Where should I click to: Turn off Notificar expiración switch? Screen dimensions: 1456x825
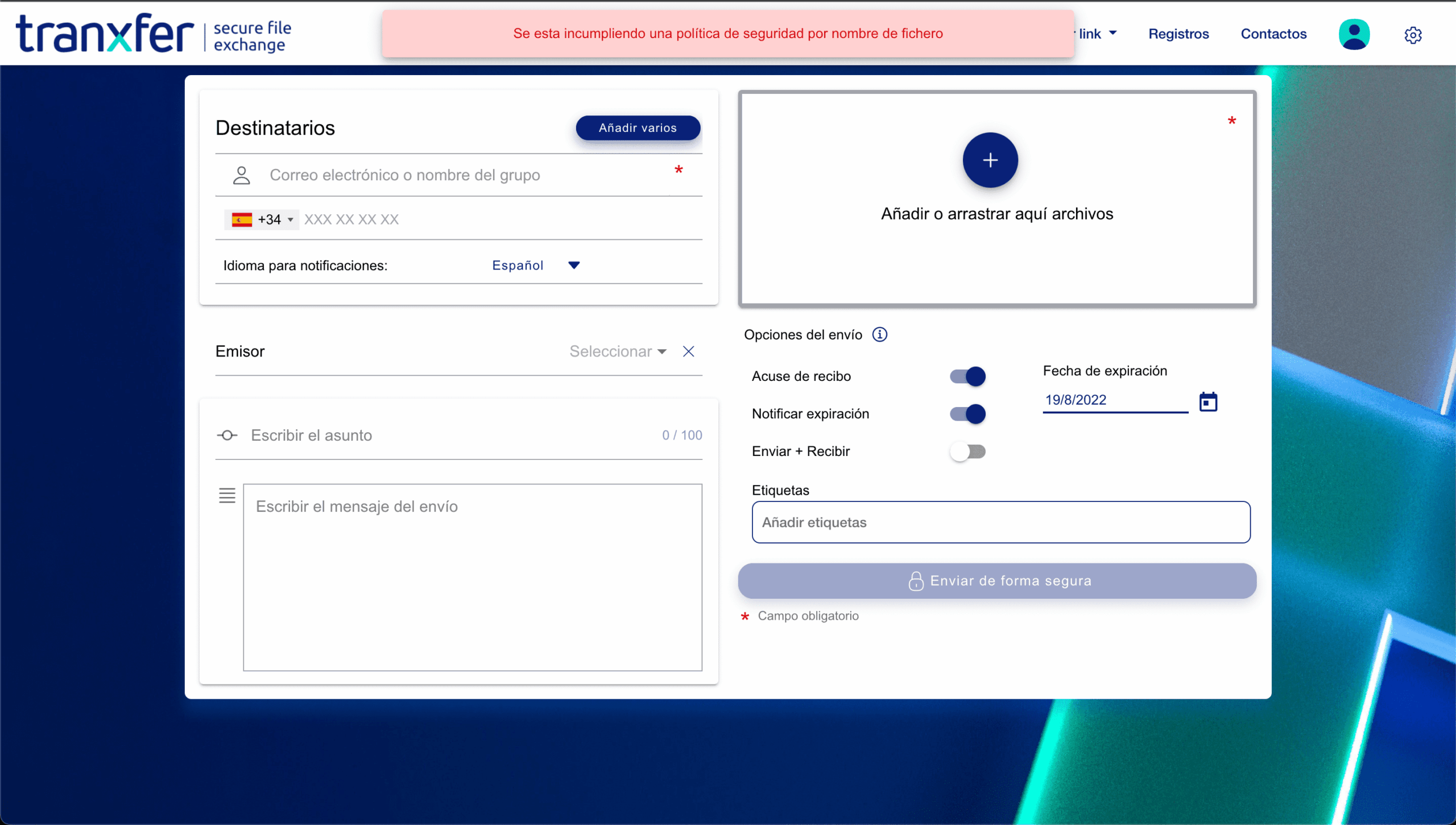pyautogui.click(x=967, y=414)
